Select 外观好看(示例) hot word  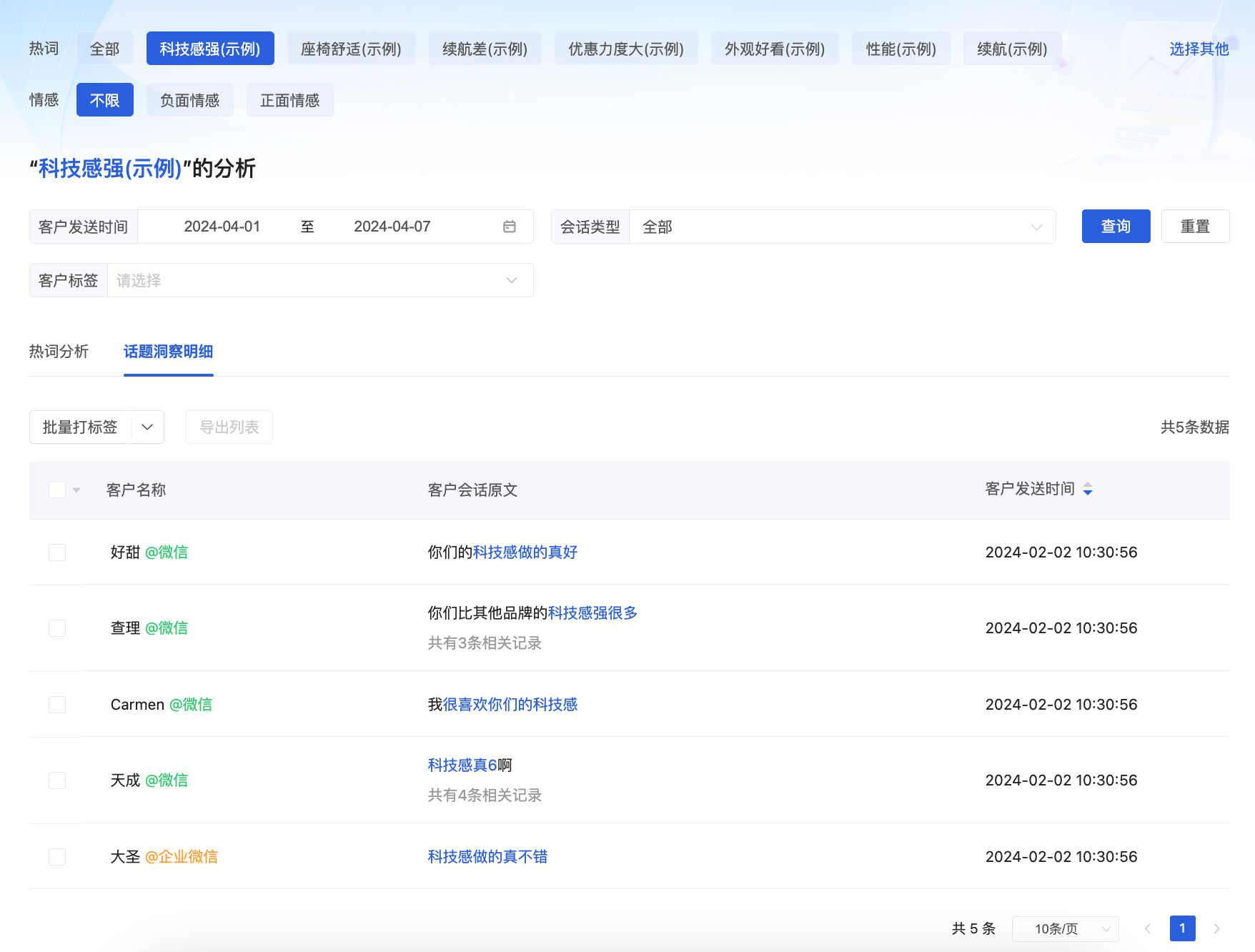pos(775,49)
